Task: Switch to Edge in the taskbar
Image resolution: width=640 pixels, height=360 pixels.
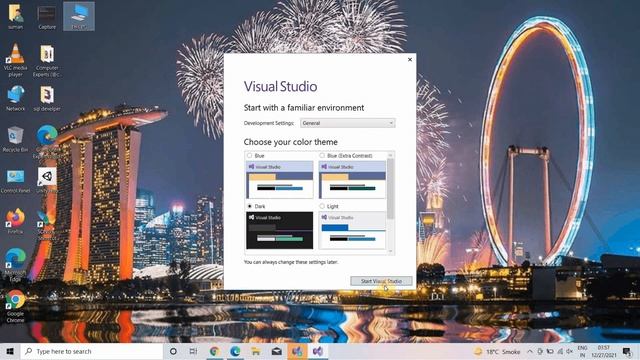Action: tap(235, 351)
